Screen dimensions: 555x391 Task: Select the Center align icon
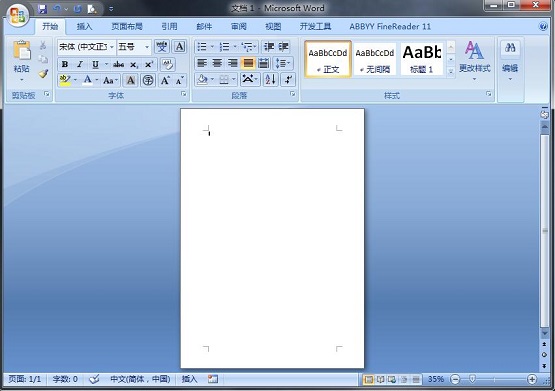click(217, 63)
